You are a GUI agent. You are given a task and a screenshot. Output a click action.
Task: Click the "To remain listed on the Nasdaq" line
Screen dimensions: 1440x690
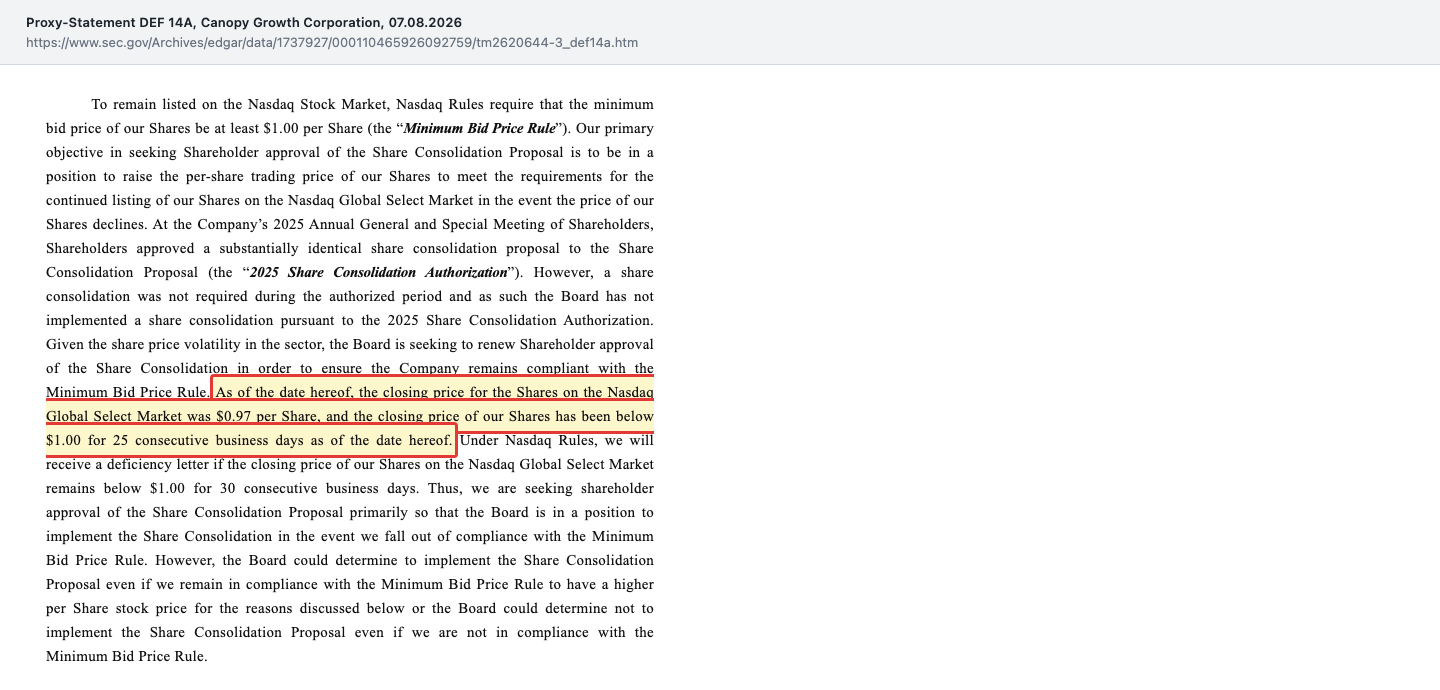pos(372,104)
